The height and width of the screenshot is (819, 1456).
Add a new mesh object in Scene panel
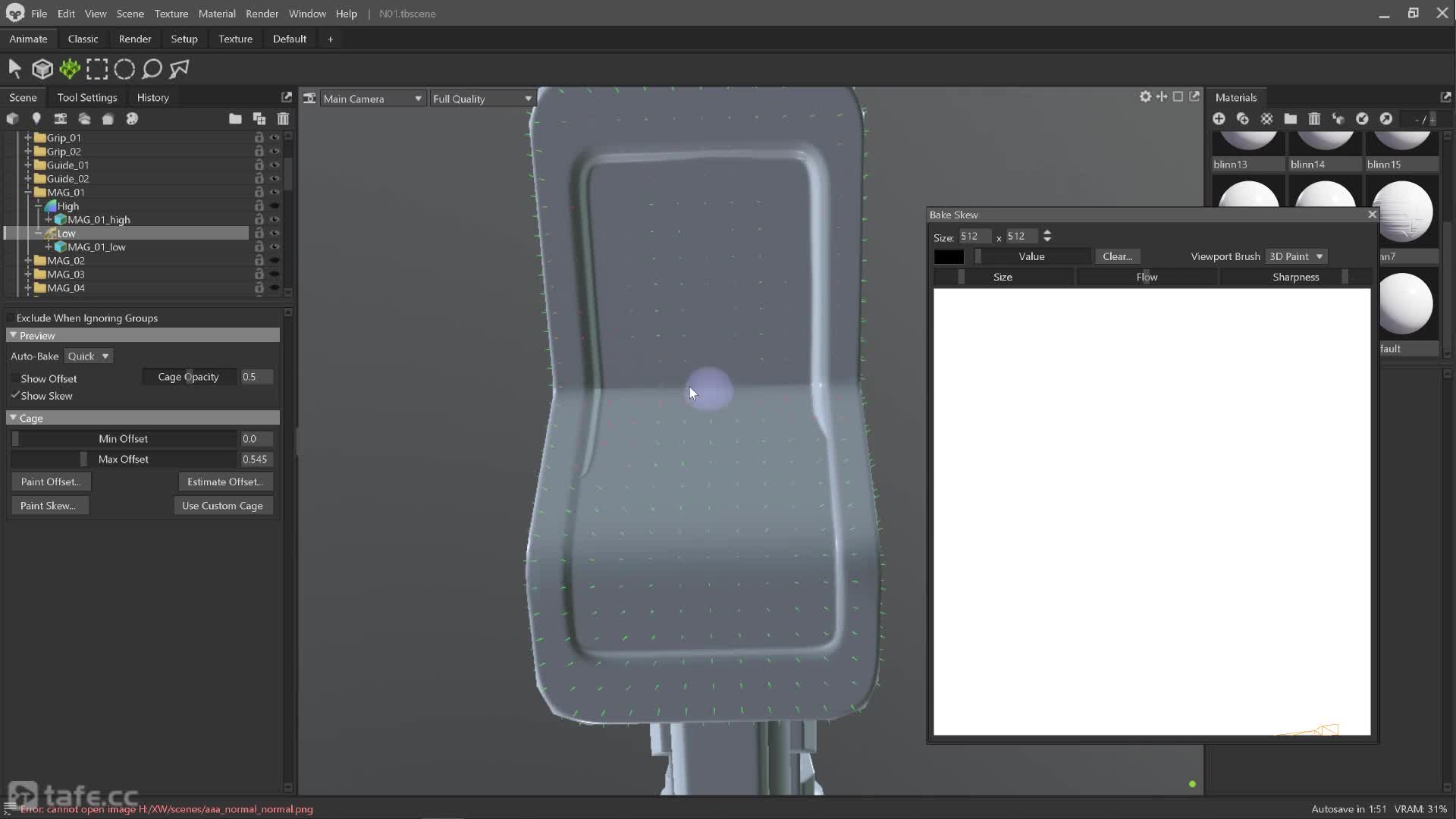(x=12, y=119)
